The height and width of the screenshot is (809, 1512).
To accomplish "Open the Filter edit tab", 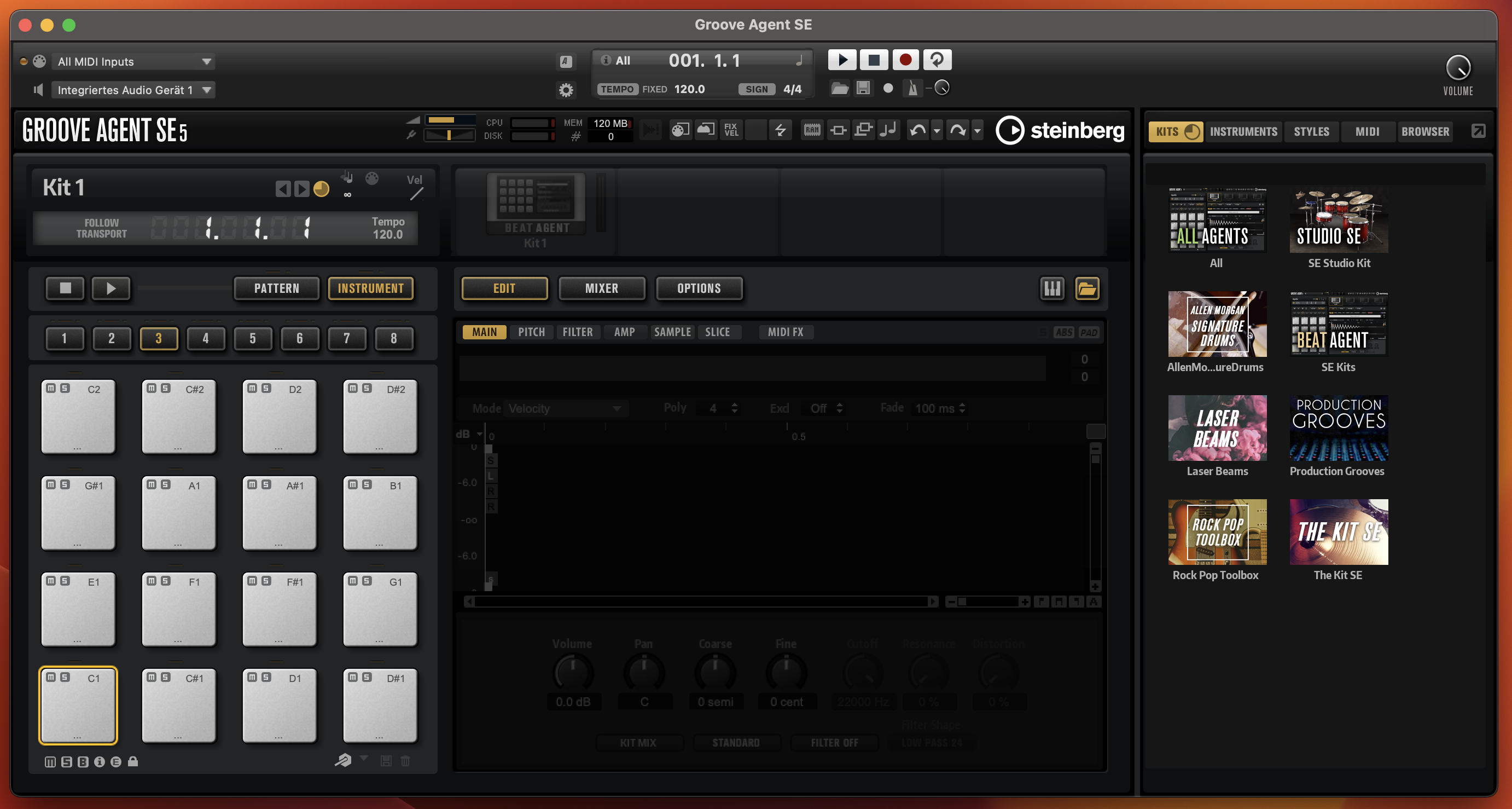I will (x=578, y=332).
